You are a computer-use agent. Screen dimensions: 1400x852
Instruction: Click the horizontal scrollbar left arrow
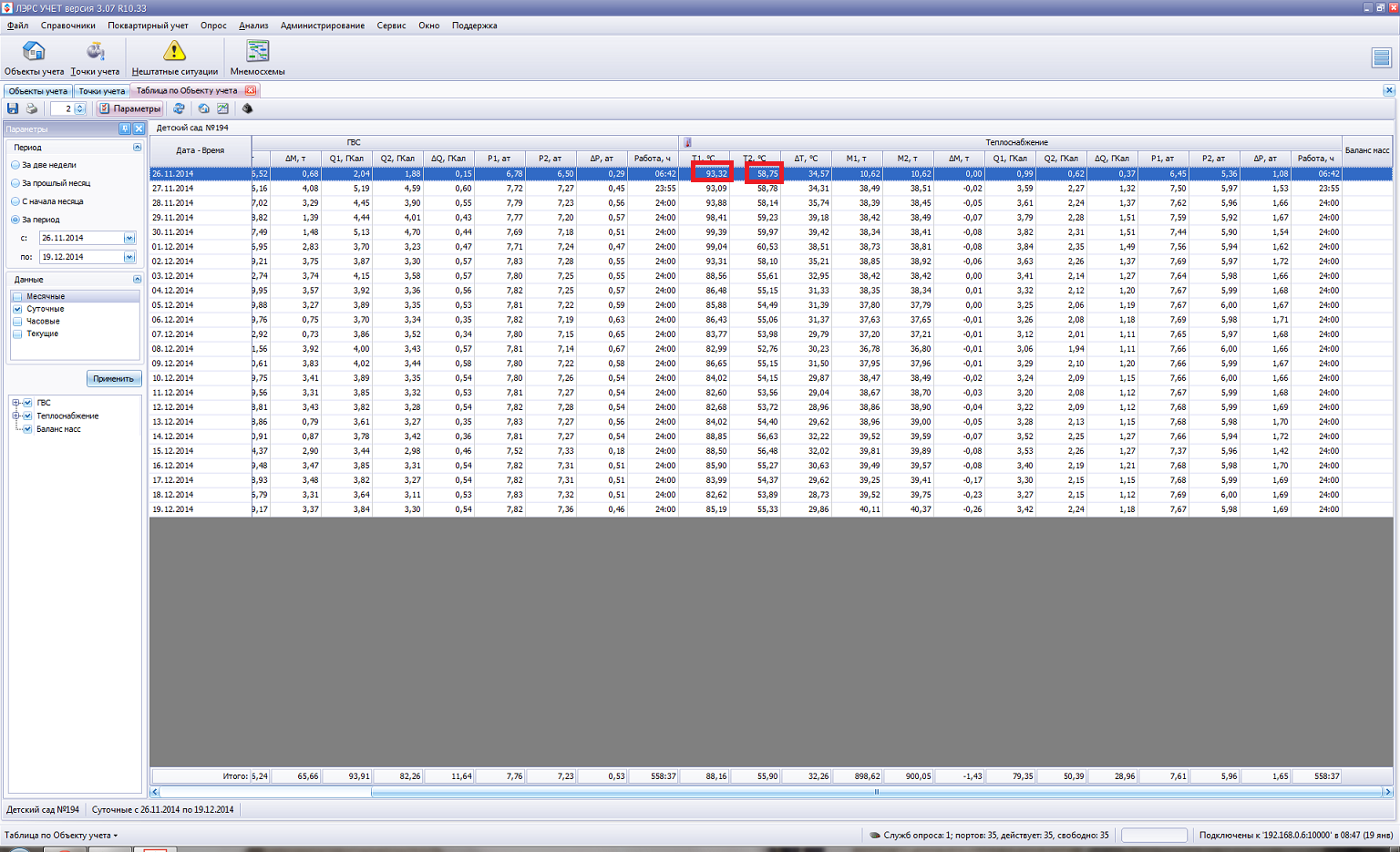click(x=155, y=792)
